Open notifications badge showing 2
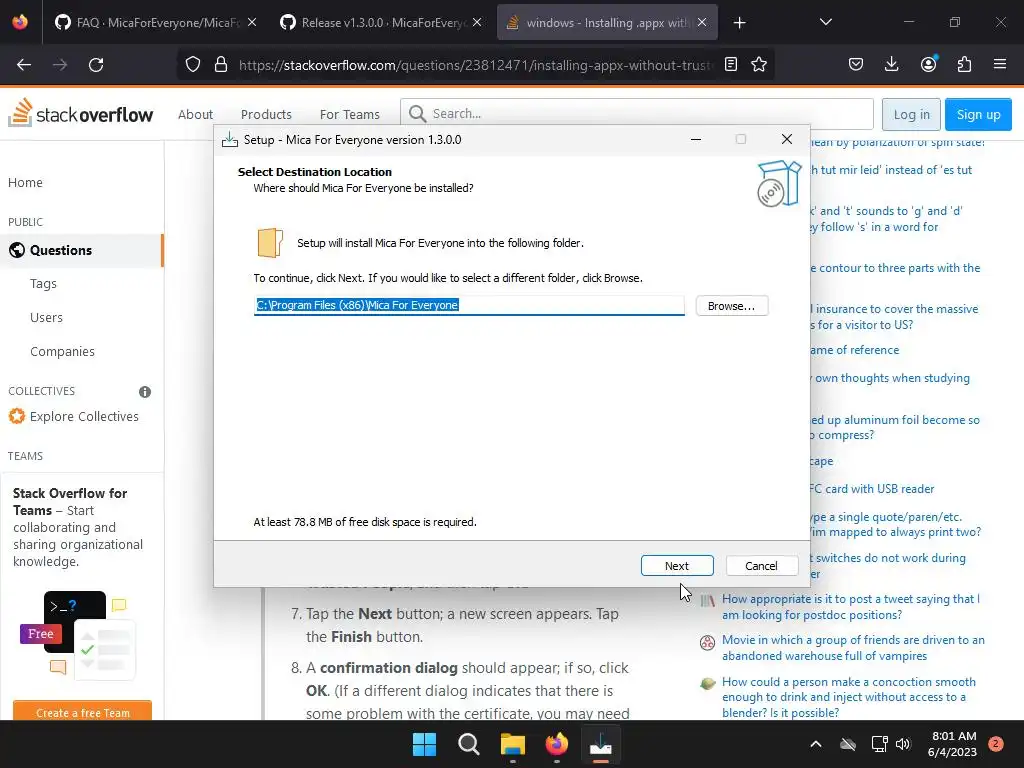 995,744
